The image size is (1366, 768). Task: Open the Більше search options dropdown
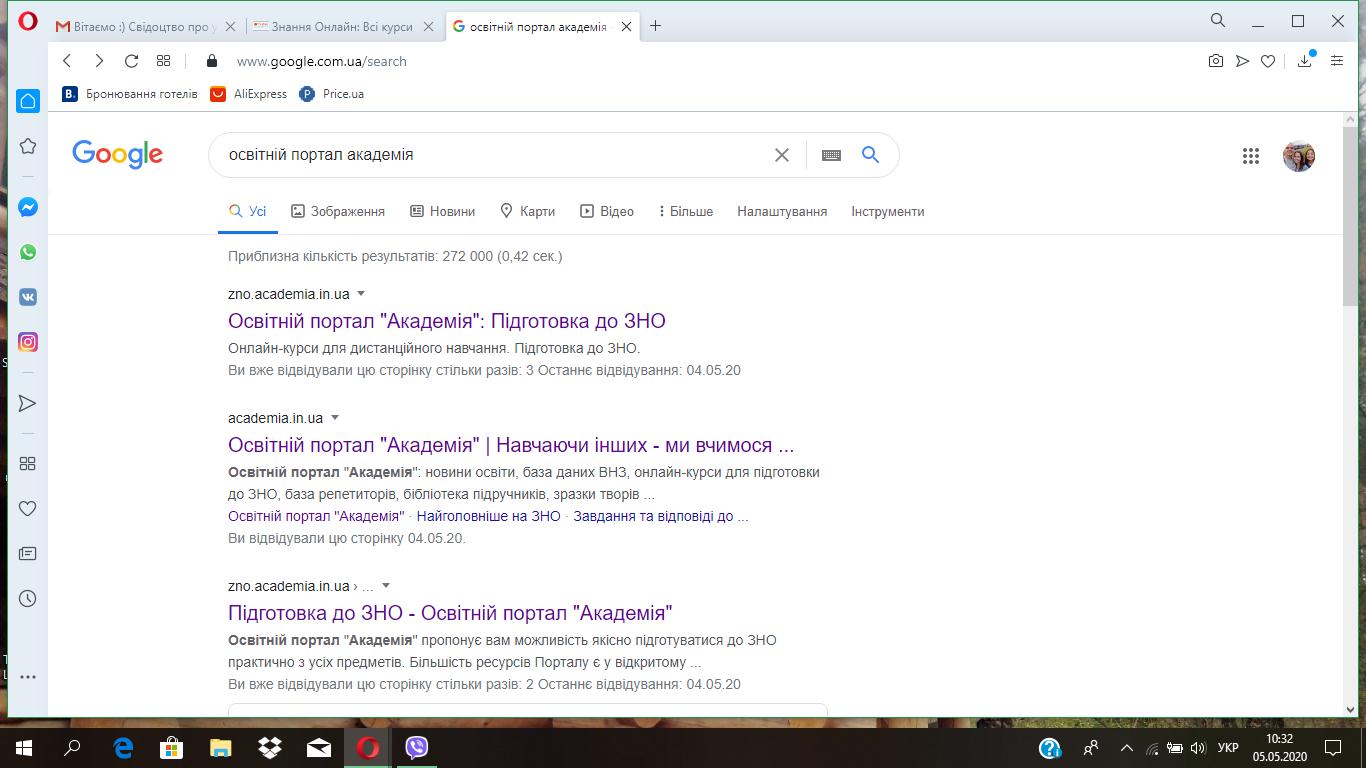click(x=686, y=211)
